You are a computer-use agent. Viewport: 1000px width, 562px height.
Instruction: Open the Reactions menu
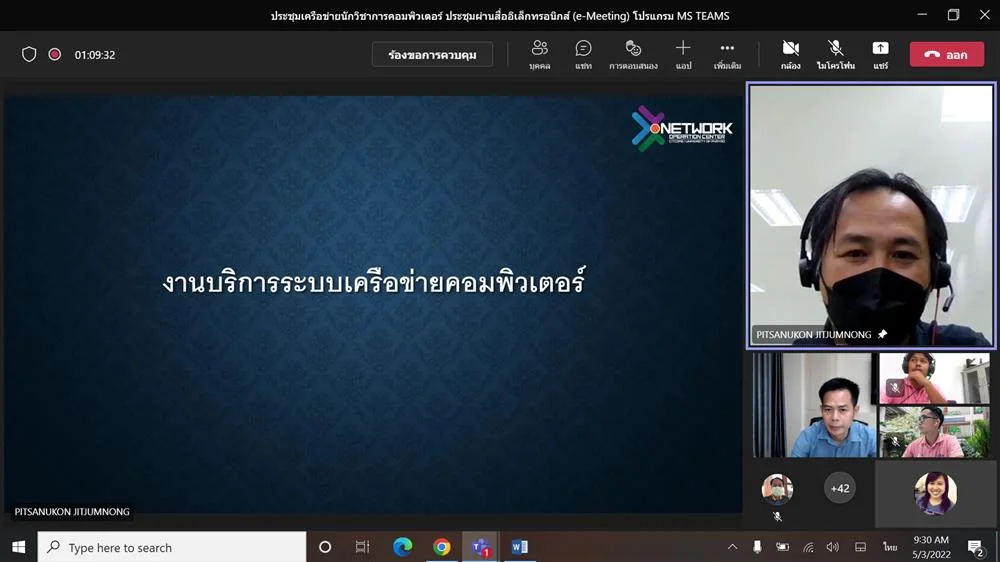point(633,55)
